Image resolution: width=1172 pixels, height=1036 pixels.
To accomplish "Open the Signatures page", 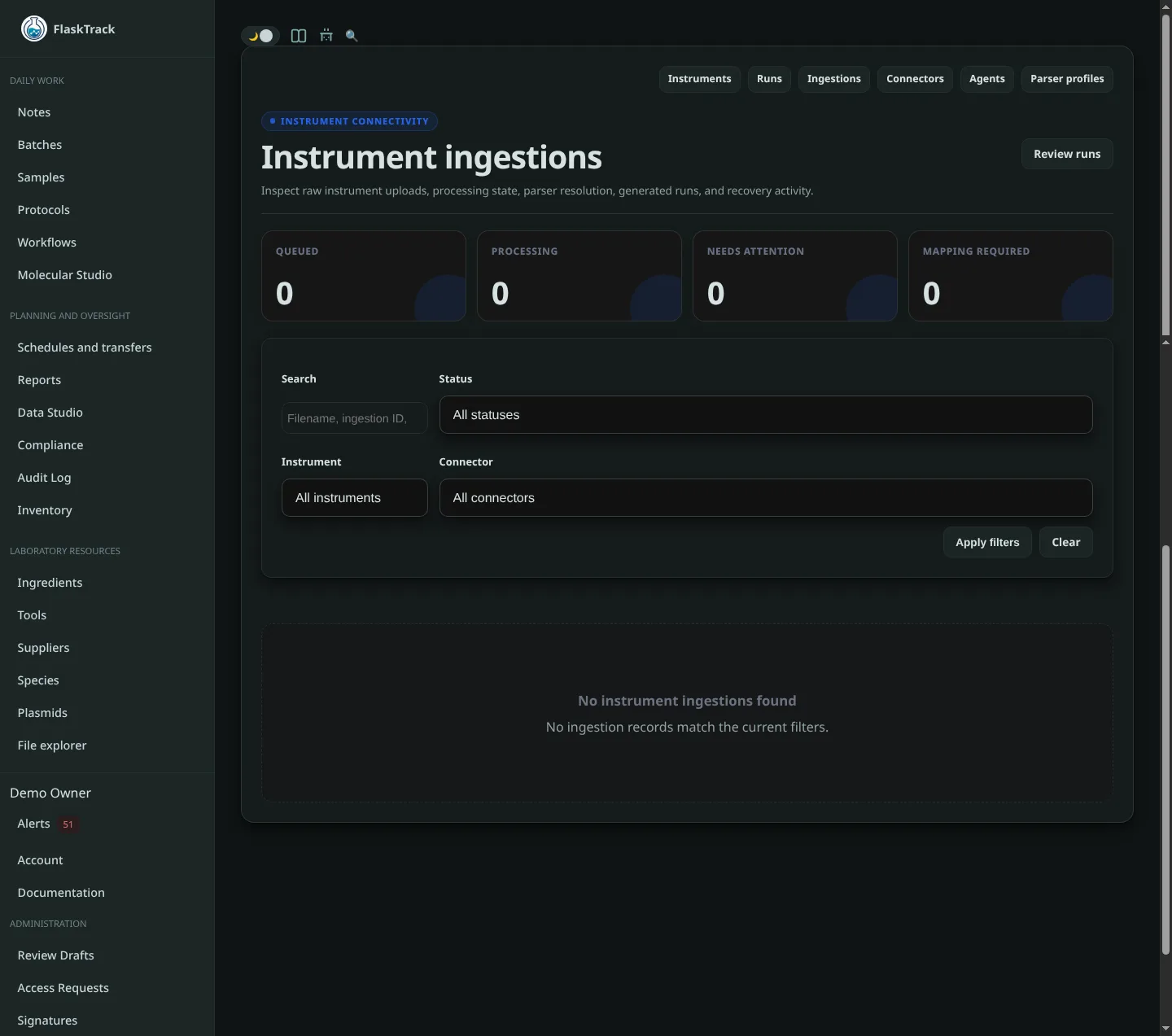I will (x=47, y=1021).
